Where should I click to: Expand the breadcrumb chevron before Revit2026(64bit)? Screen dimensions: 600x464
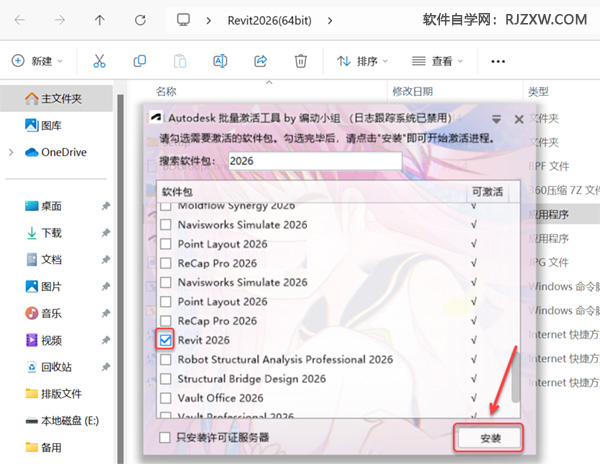[x=209, y=20]
